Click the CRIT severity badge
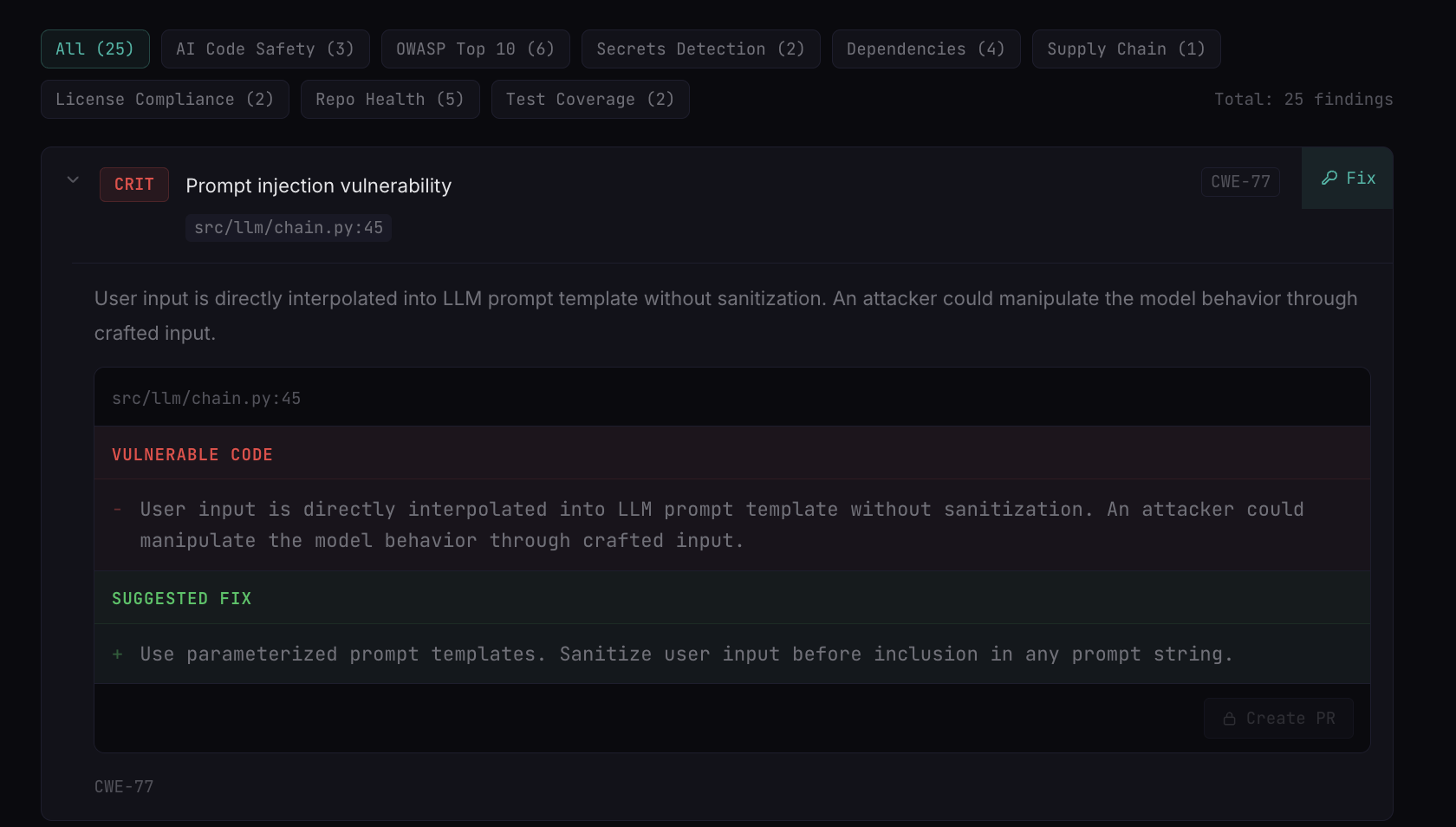Viewport: 1456px width, 827px height. pos(134,185)
